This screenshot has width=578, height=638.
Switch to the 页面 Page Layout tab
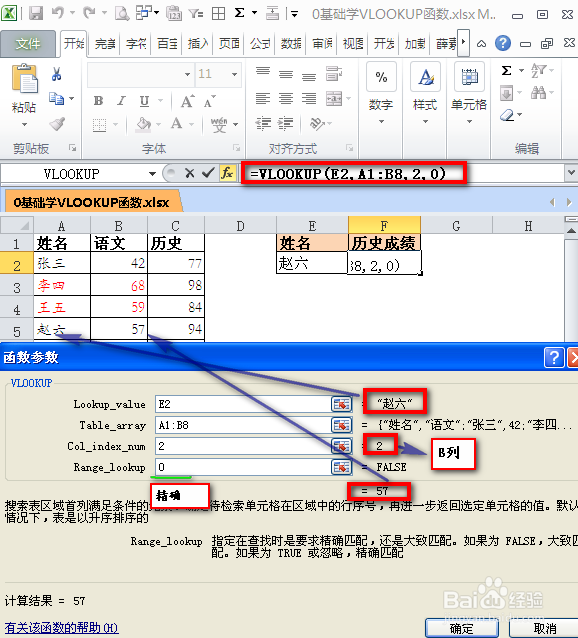coord(229,44)
